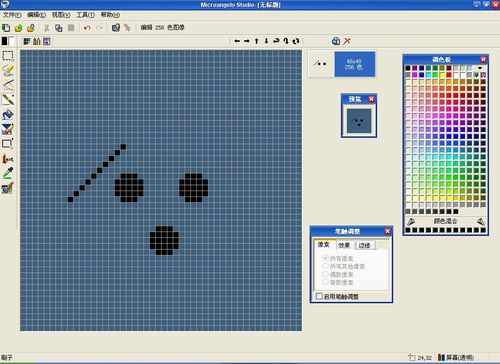The height and width of the screenshot is (364, 500).
Task: Pick the yellow swatch in second palette row
Action: tap(442, 75)
